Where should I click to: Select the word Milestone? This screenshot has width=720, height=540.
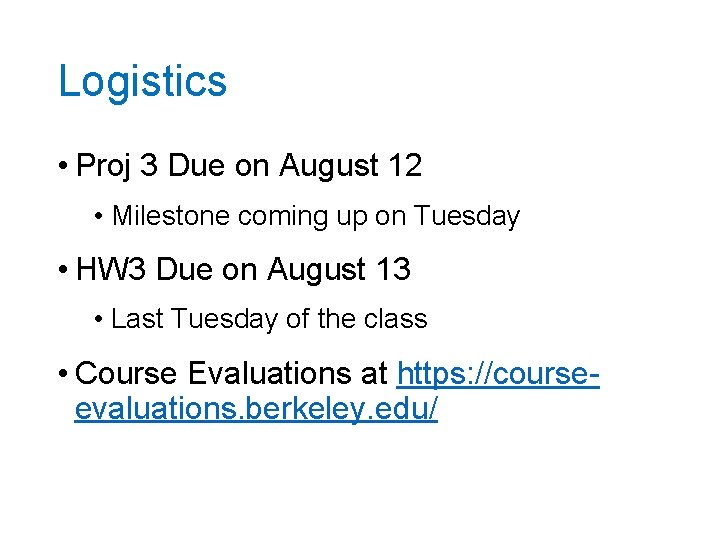point(171,215)
